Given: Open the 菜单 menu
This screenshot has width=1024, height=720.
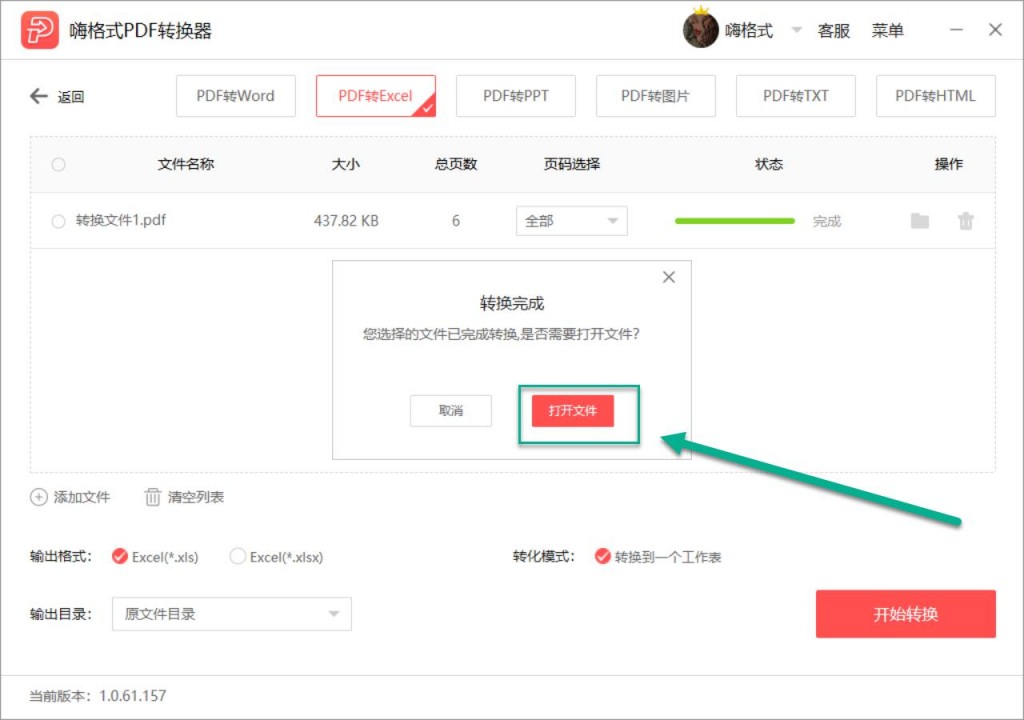Looking at the screenshot, I should click(888, 31).
